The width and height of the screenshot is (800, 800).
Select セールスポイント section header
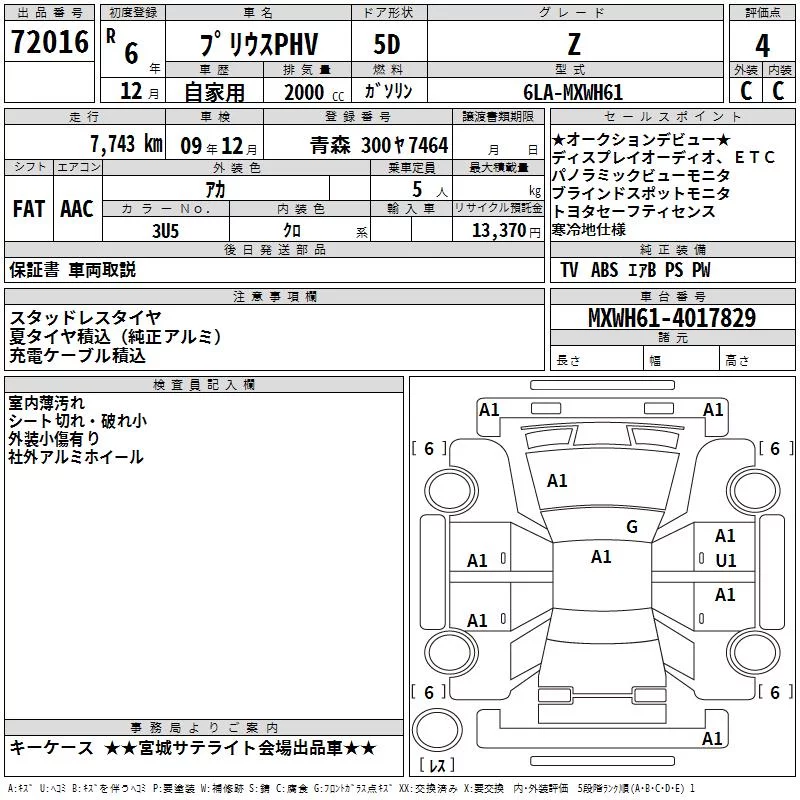[x=672, y=116]
